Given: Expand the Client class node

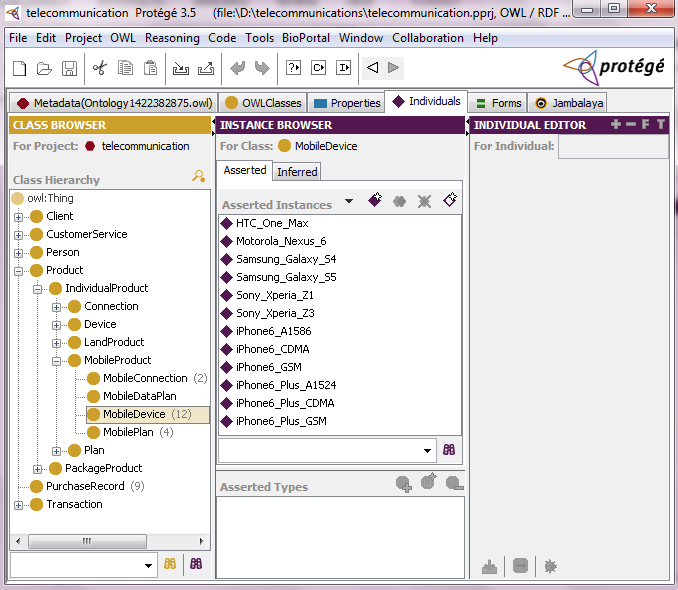Looking at the screenshot, I should [18, 217].
